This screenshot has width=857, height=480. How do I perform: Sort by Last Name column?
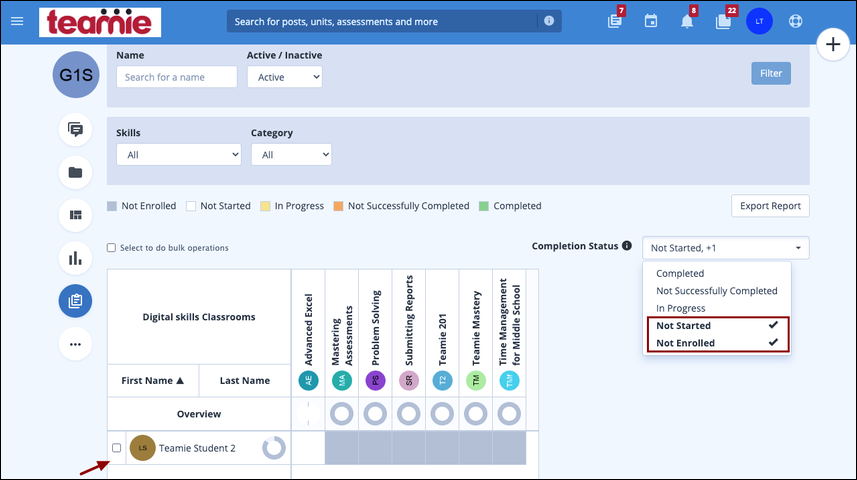click(244, 381)
